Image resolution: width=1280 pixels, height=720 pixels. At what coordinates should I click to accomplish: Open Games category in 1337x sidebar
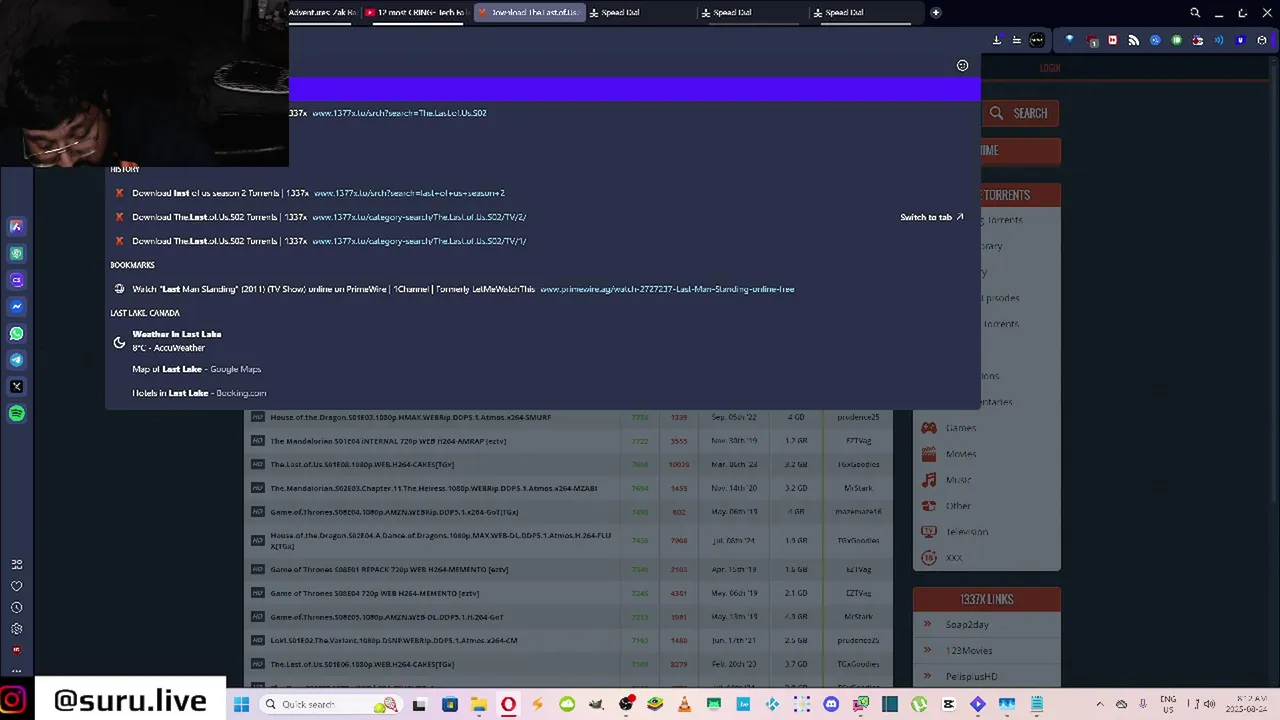click(x=960, y=428)
